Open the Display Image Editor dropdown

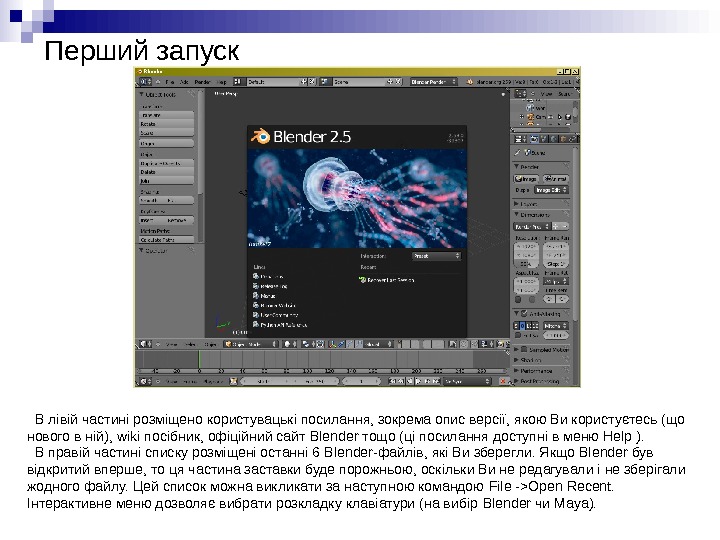tap(551, 190)
